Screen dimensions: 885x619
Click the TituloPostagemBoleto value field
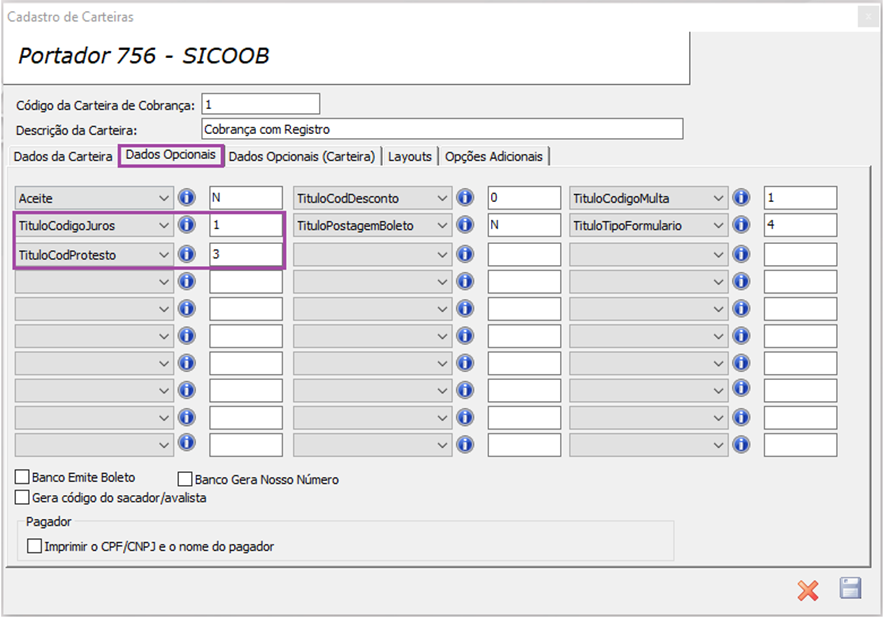point(524,225)
